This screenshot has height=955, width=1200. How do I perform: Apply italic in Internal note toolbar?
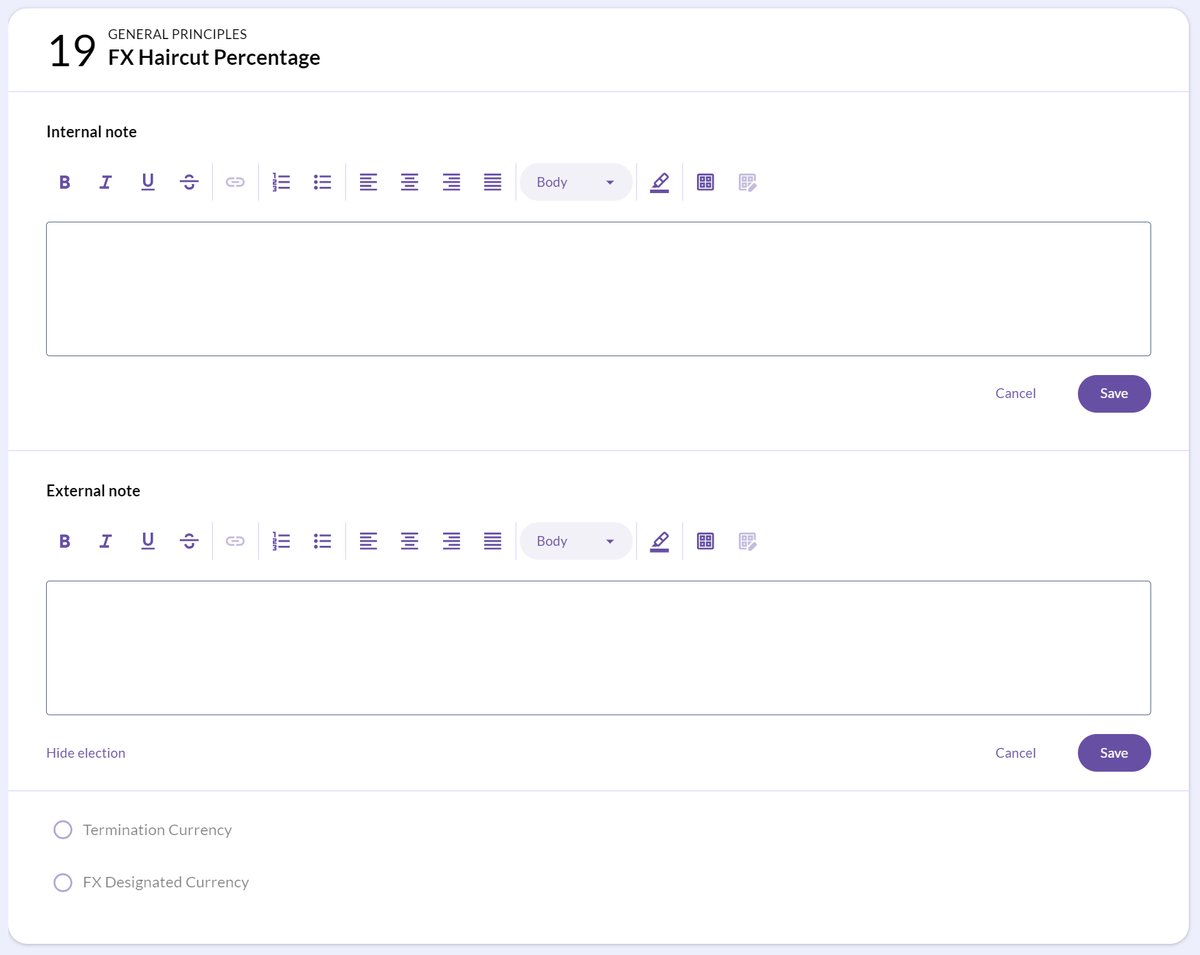point(106,182)
